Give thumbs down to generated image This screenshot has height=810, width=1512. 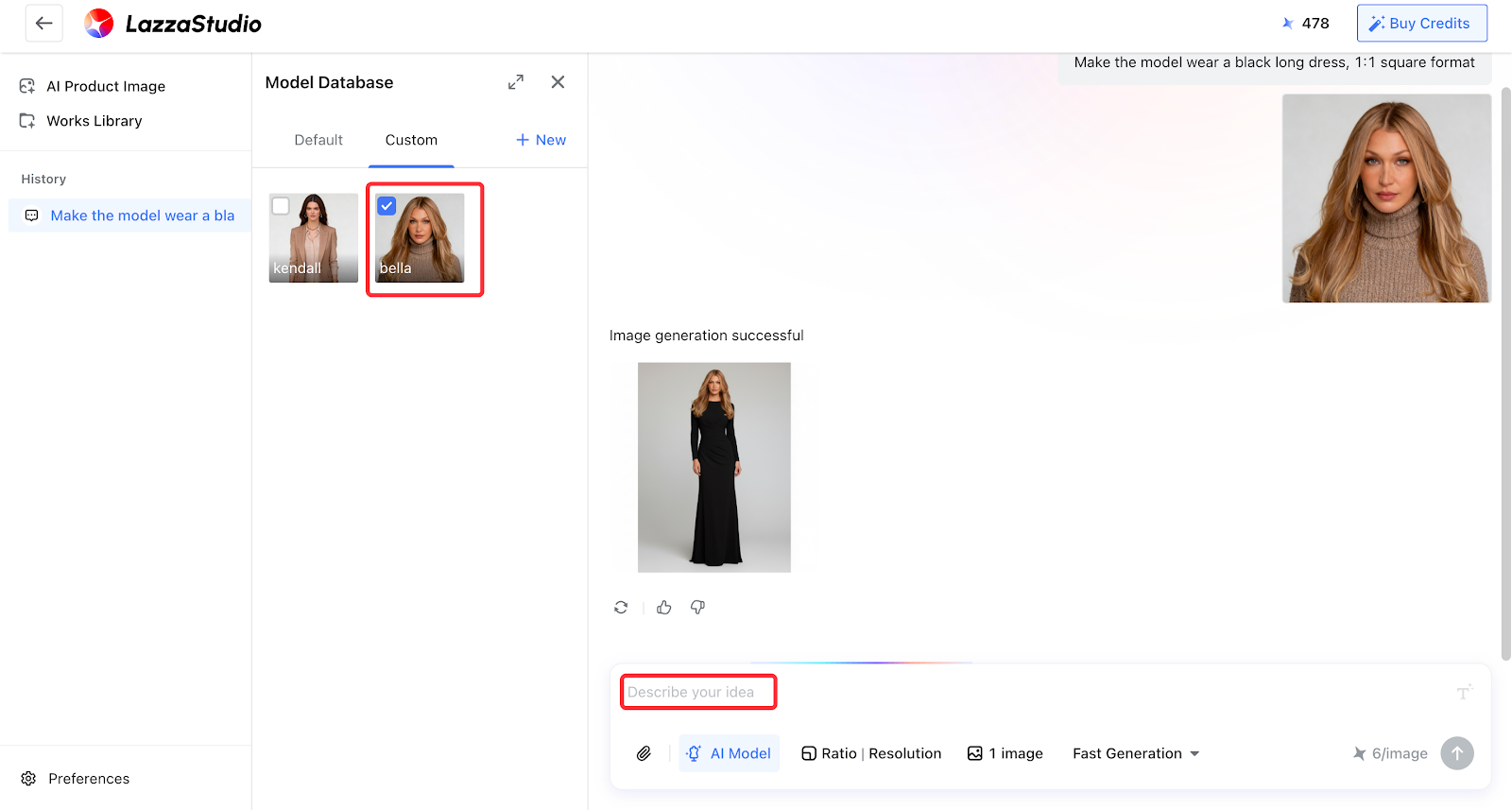click(697, 608)
